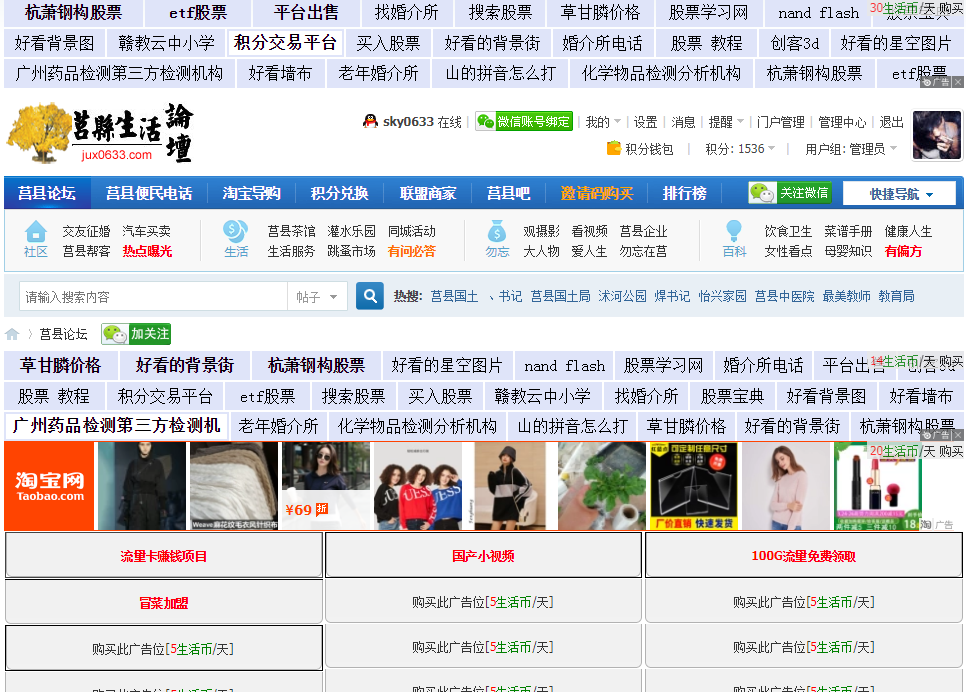Open the 退出 logout link
Viewport: 966px width, 692px height.
pyautogui.click(x=891, y=122)
